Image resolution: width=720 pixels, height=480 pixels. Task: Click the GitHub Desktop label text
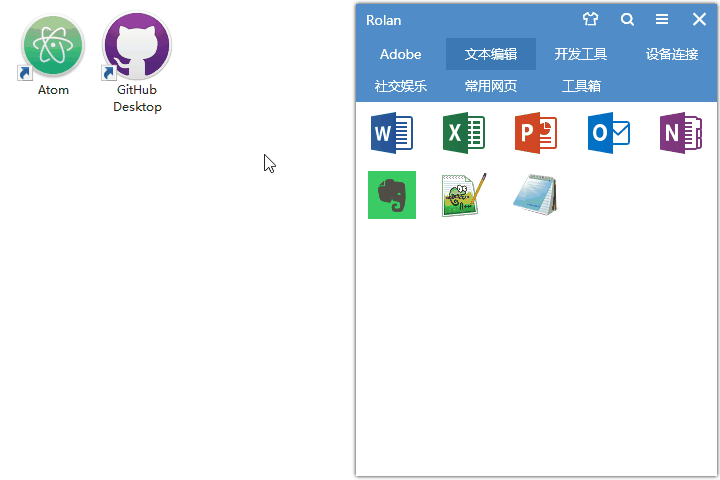pos(137,98)
